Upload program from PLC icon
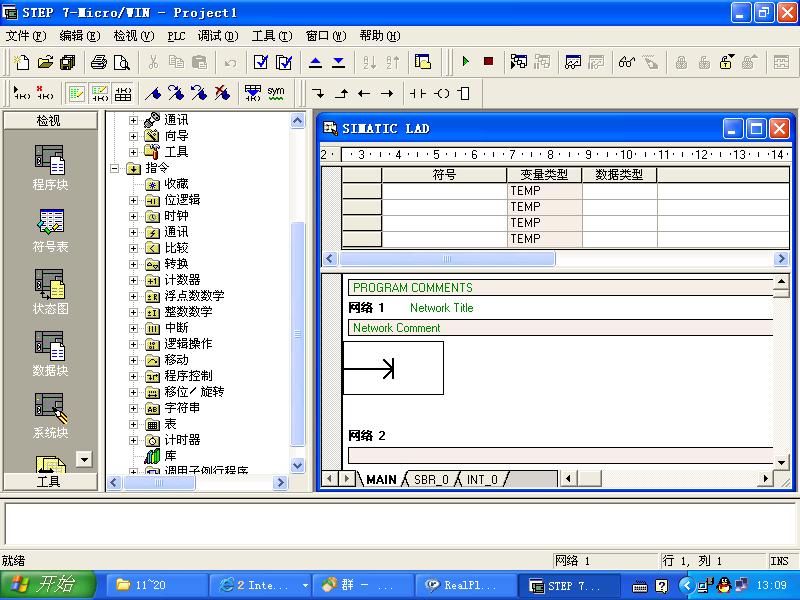Screen dimensions: 800x600 coord(315,62)
